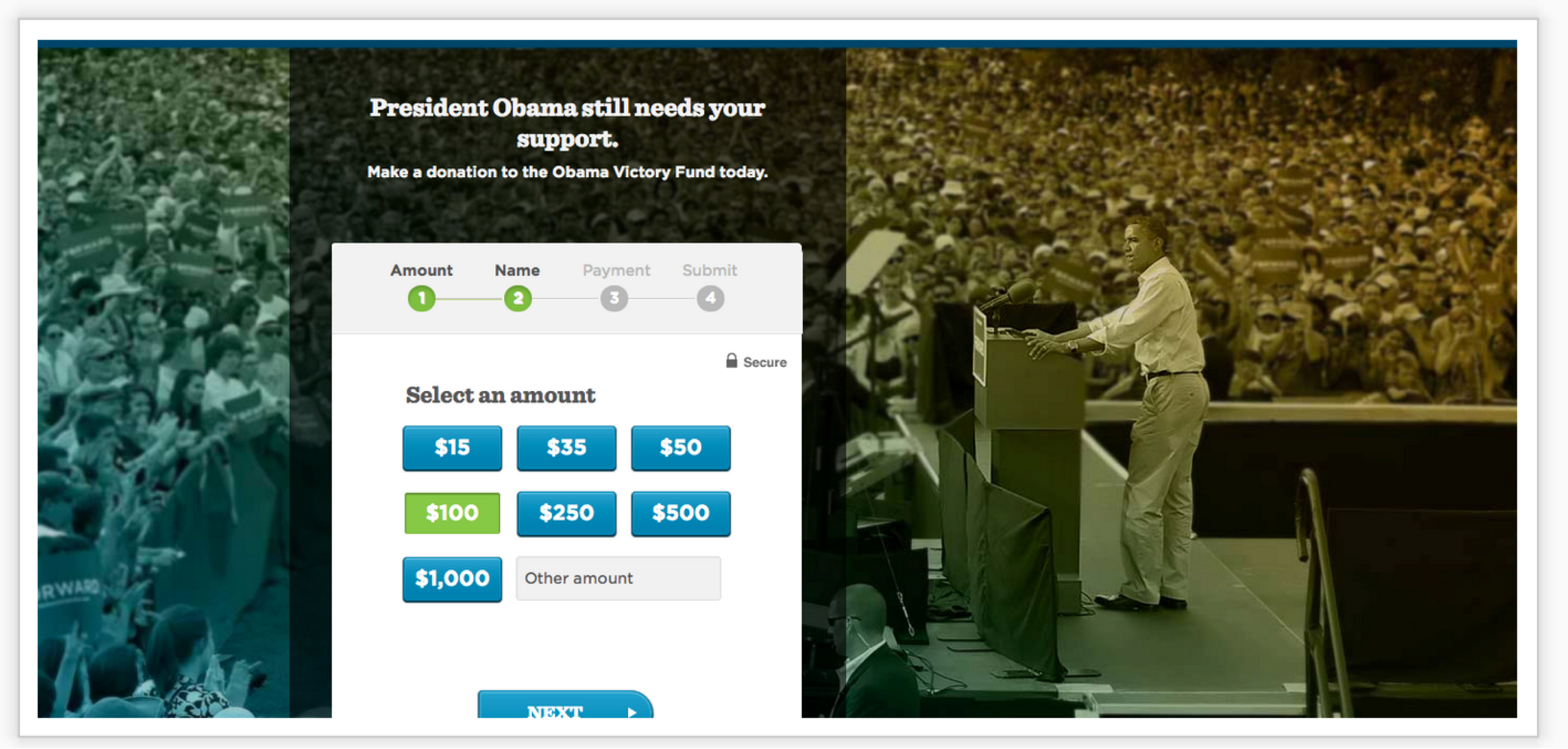This screenshot has height=749, width=1568.
Task: Click the step 4 circle icon
Action: click(x=710, y=298)
